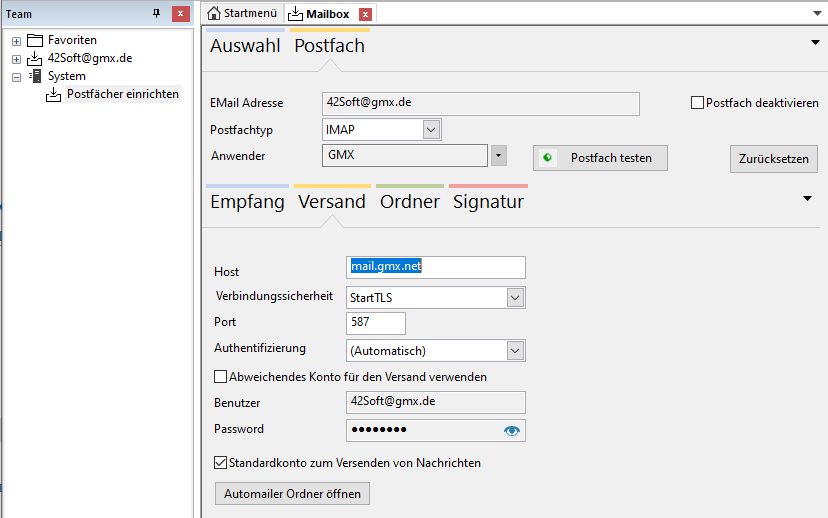Select 42Soft@gmx.de in the tree
This screenshot has width=828, height=518.
pos(90,58)
